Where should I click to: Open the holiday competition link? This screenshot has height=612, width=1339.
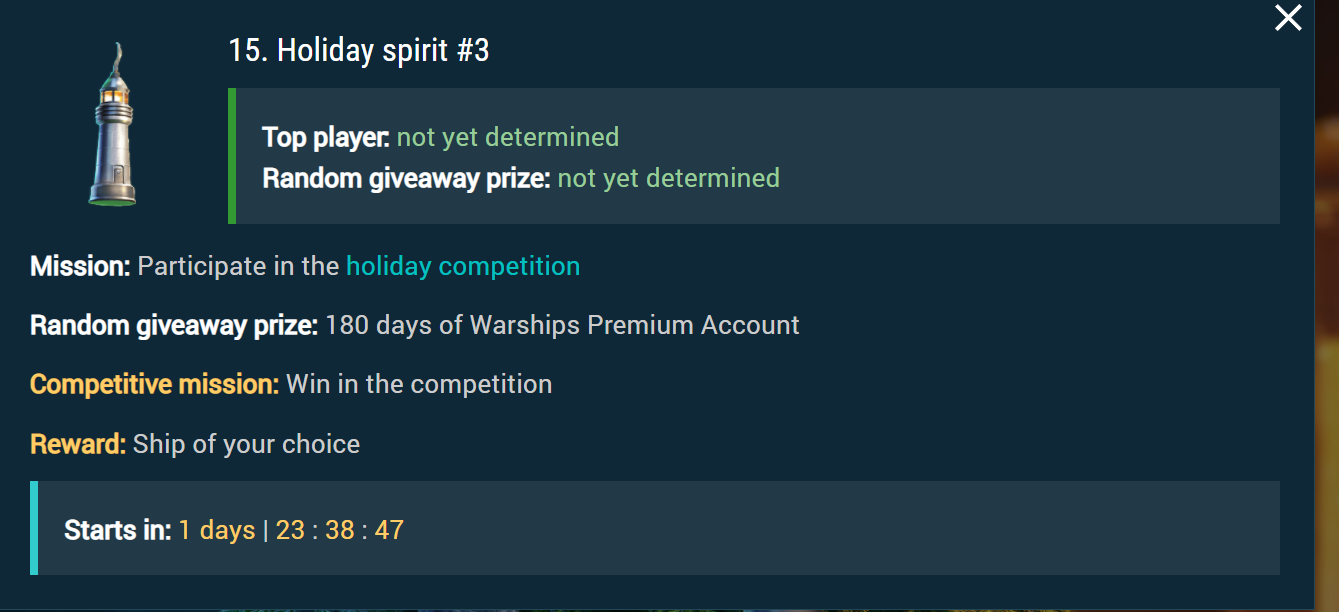(462, 266)
